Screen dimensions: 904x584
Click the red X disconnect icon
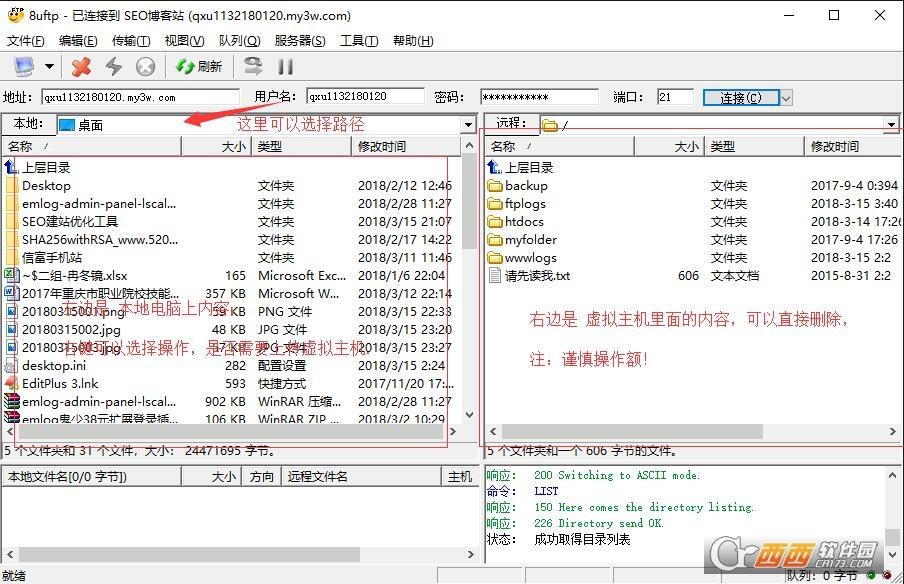[x=82, y=66]
